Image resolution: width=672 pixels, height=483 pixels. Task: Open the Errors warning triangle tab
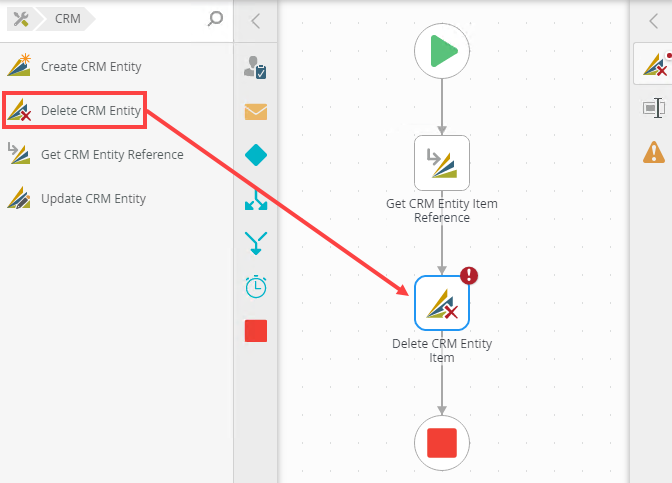click(x=654, y=152)
